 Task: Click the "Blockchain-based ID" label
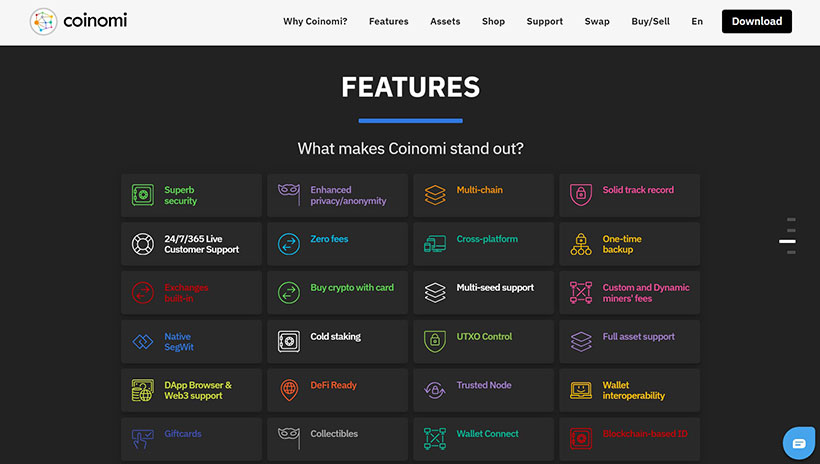coord(645,434)
